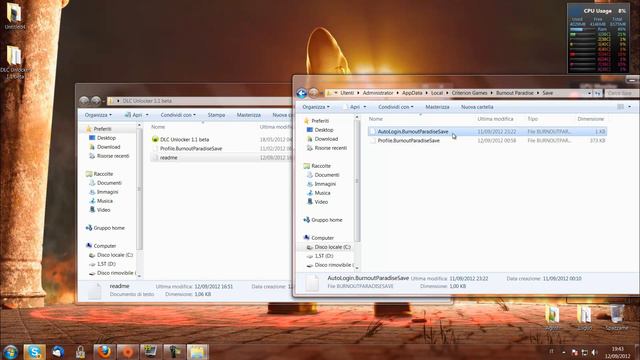Launch Firefox from the taskbar
This screenshot has width=640, height=360.
(x=104, y=352)
